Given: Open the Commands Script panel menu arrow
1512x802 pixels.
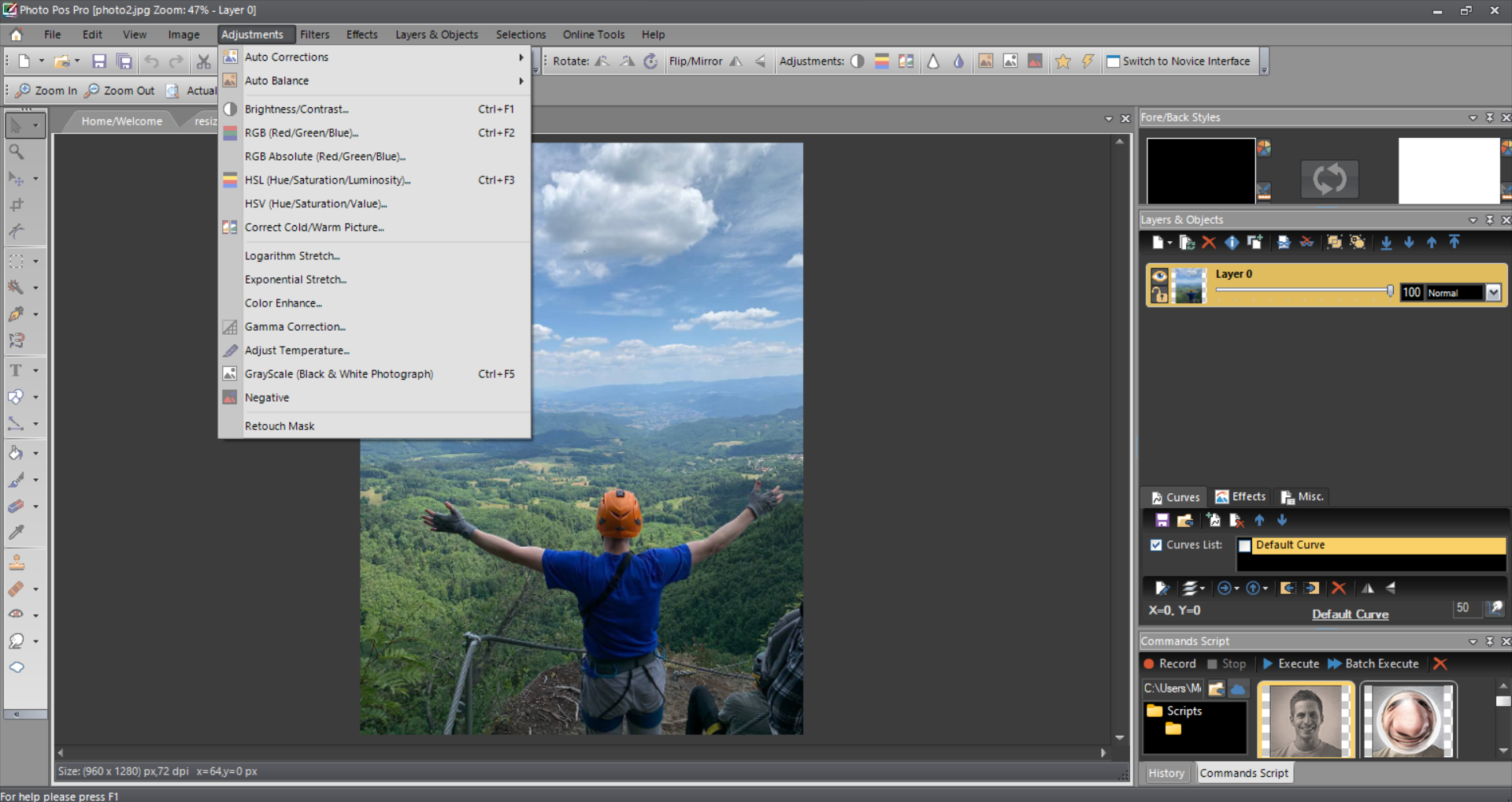Looking at the screenshot, I should (1473, 641).
